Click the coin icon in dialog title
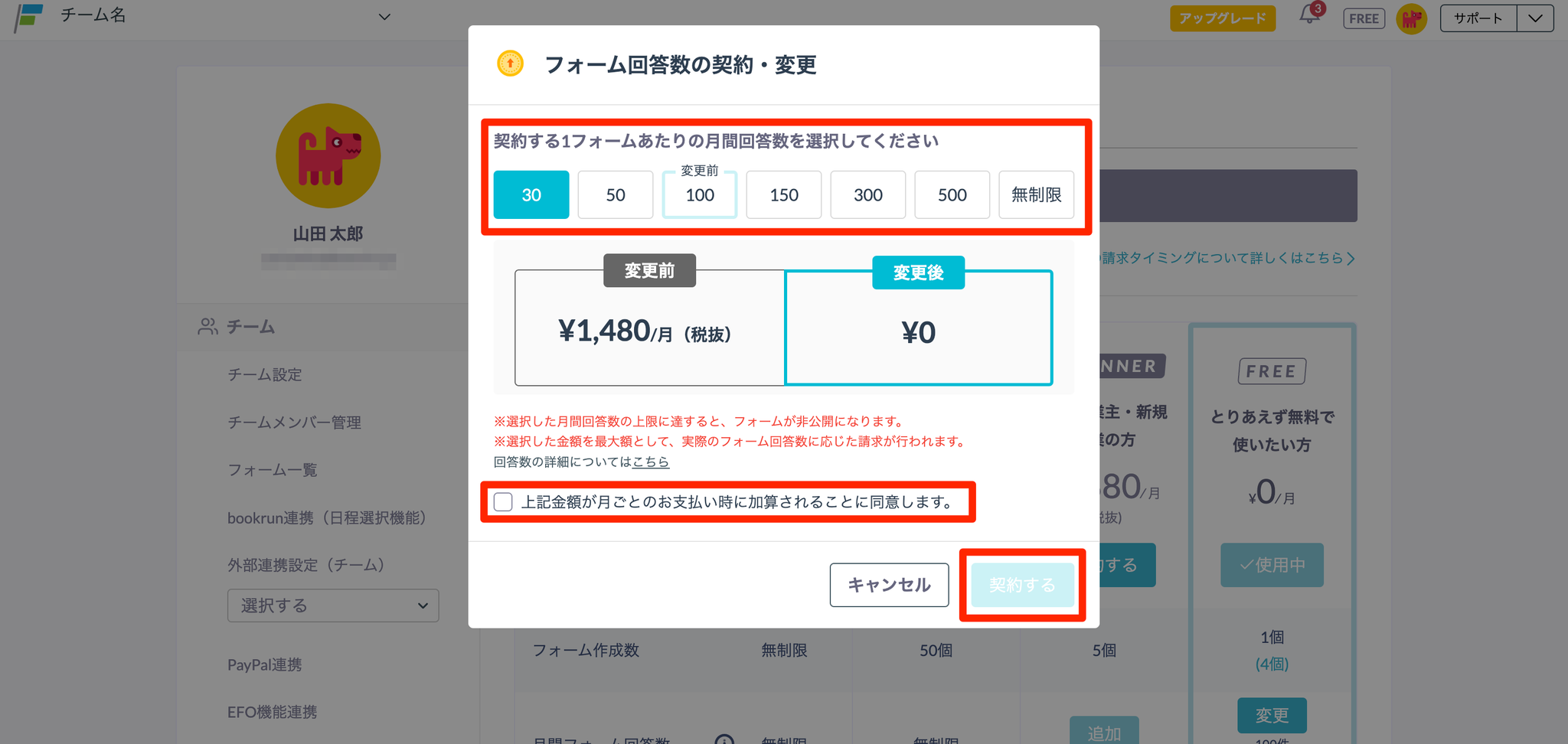1568x744 pixels. (510, 64)
